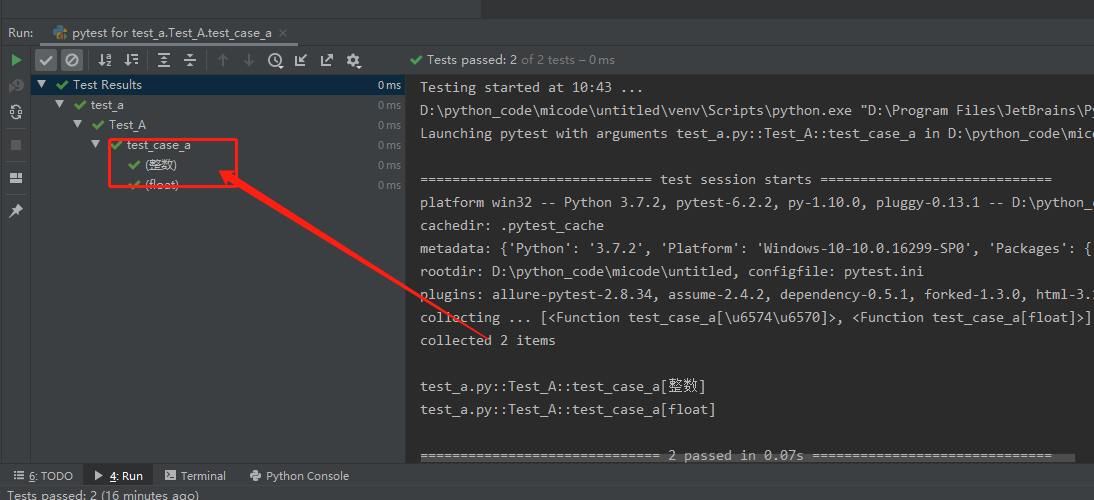Go to next failed test arrow
1094x500 pixels.
tap(248, 61)
